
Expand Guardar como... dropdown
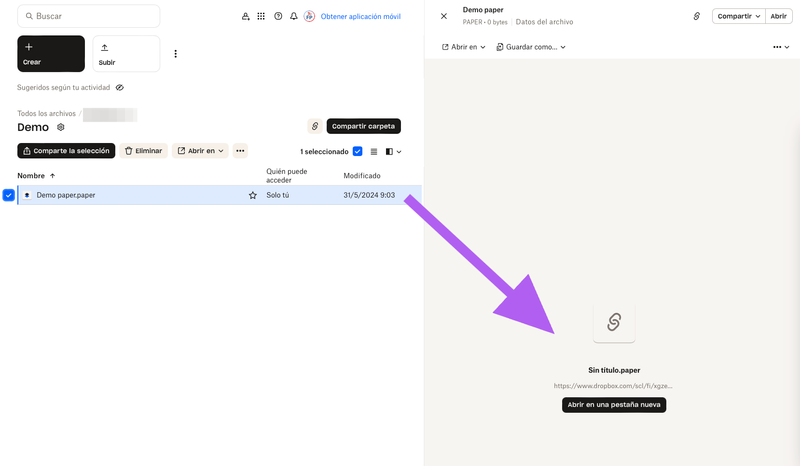point(531,47)
